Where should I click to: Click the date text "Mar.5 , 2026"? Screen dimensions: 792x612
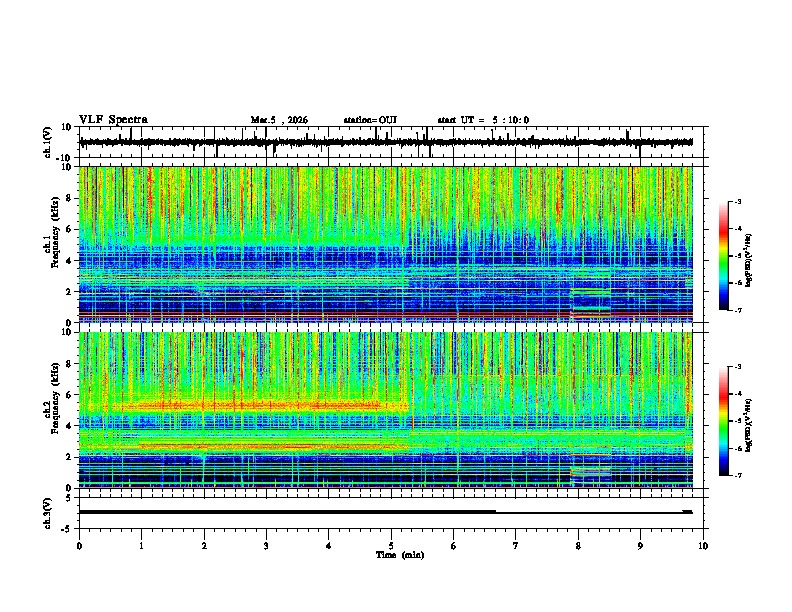[279, 120]
